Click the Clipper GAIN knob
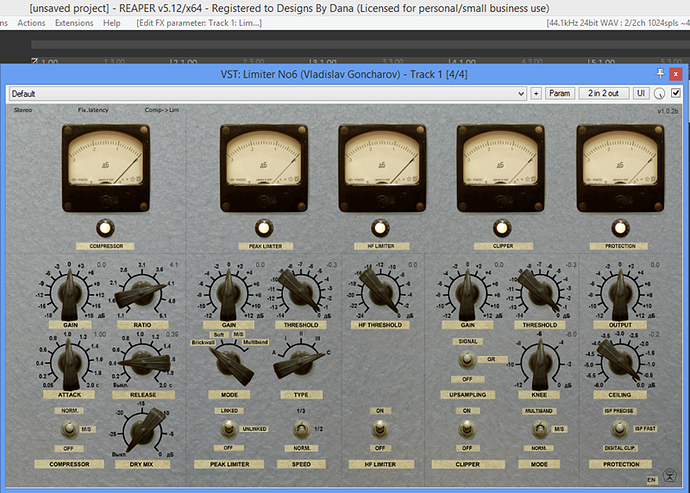The height and width of the screenshot is (493, 690). 467,294
